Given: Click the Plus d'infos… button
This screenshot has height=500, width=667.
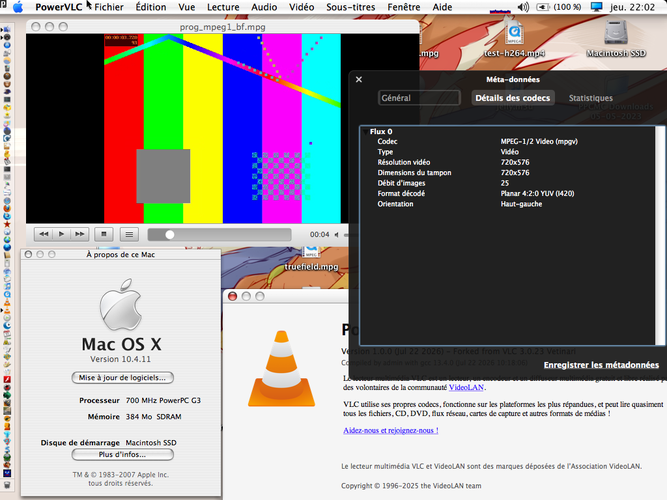Looking at the screenshot, I should pos(123,454).
